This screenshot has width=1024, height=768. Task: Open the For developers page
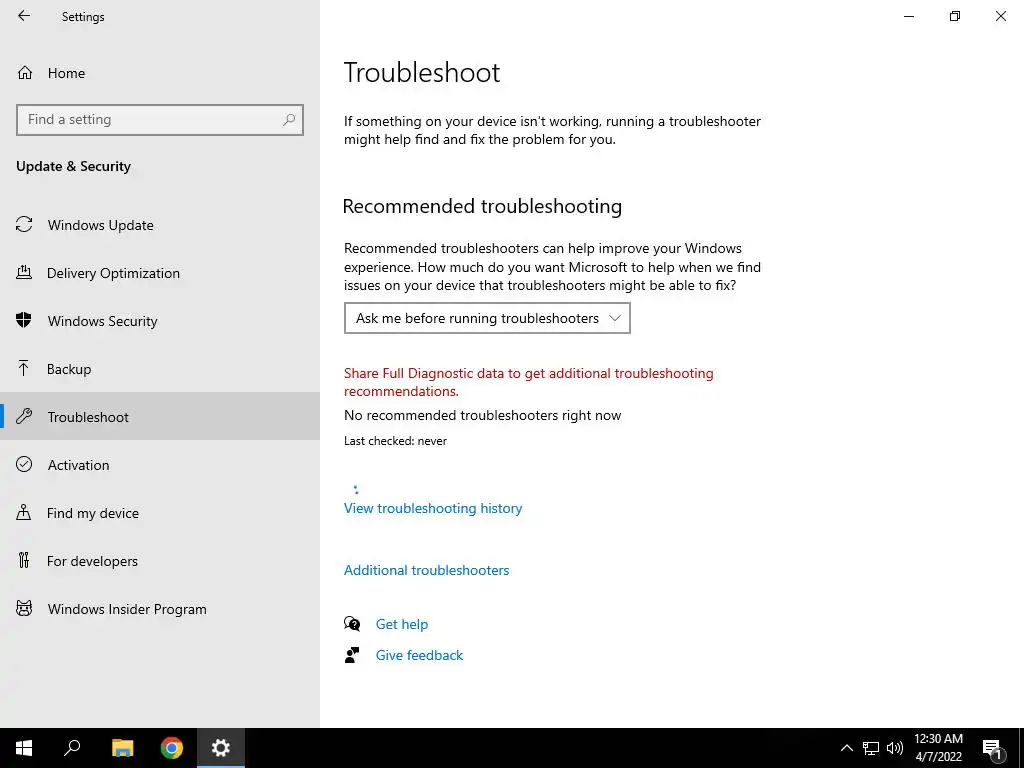click(160, 561)
